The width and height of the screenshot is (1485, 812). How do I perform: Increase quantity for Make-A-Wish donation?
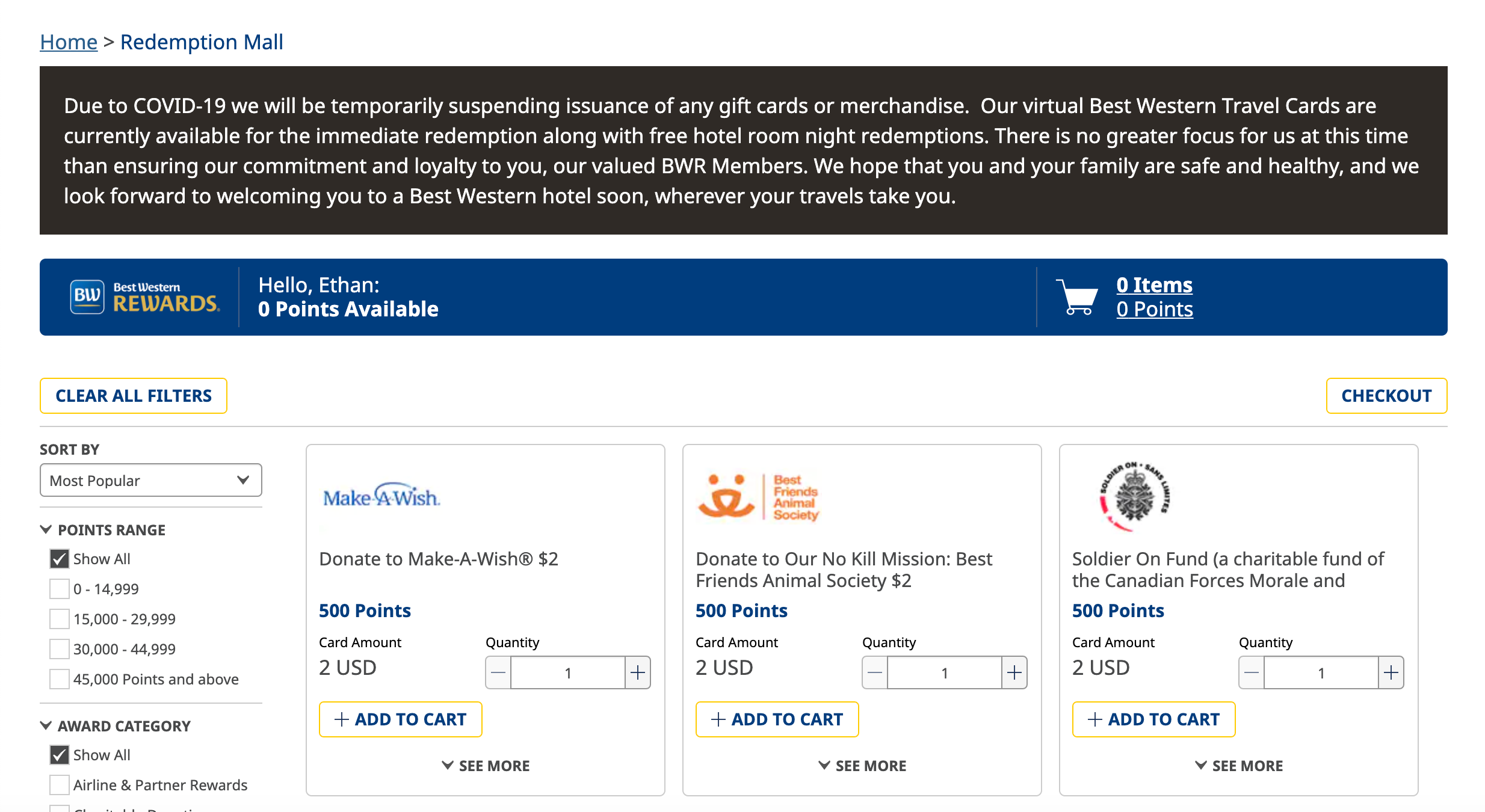click(638, 672)
